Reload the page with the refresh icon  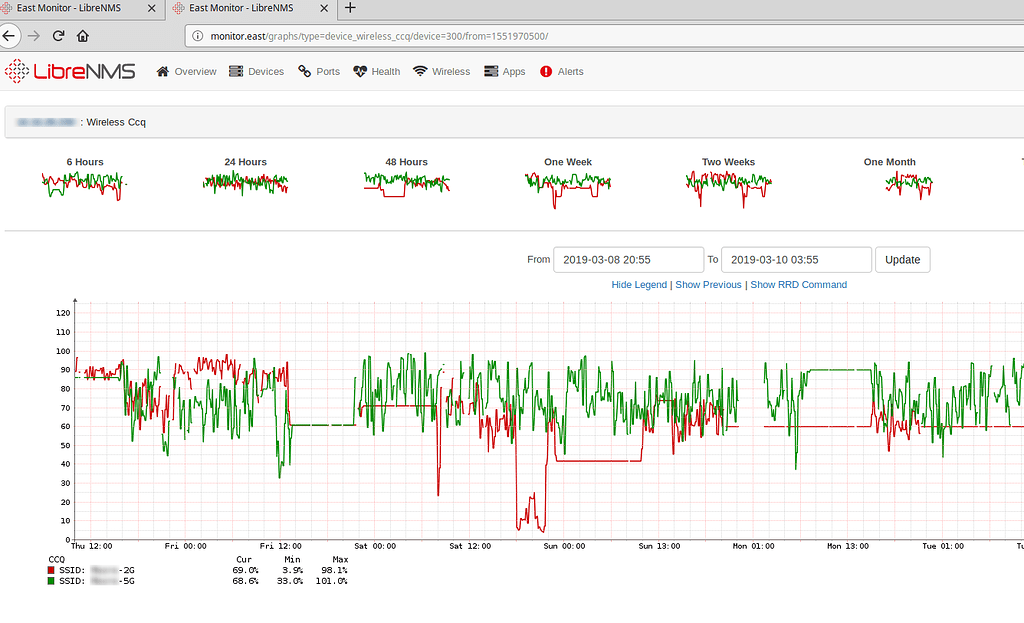pyautogui.click(x=58, y=35)
